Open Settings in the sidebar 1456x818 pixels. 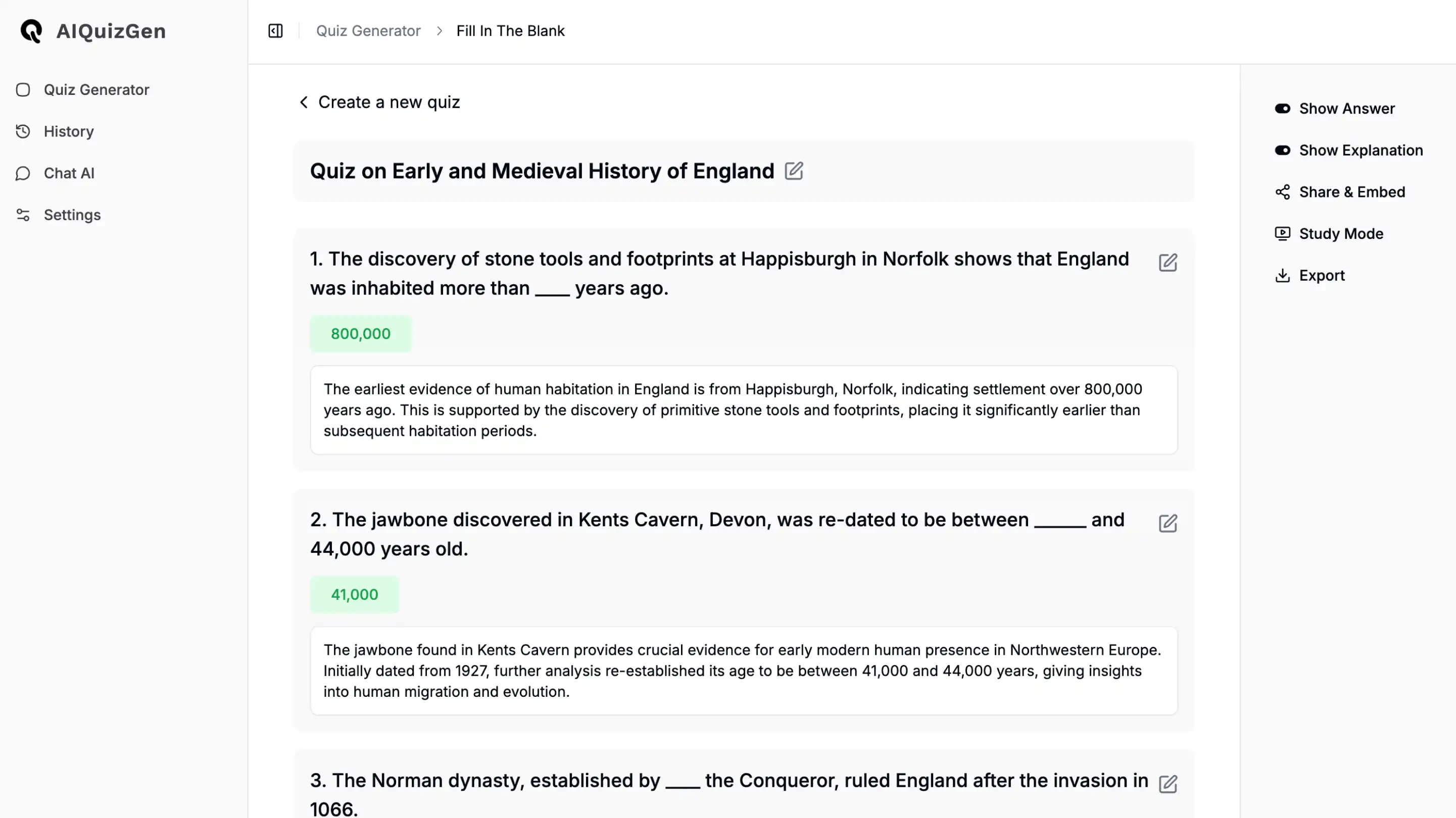coord(72,215)
